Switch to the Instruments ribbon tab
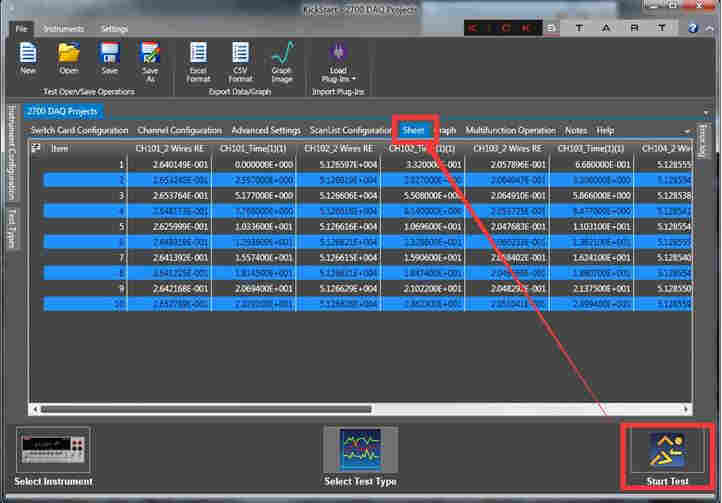Screen dimensions: 722x503 (64, 29)
